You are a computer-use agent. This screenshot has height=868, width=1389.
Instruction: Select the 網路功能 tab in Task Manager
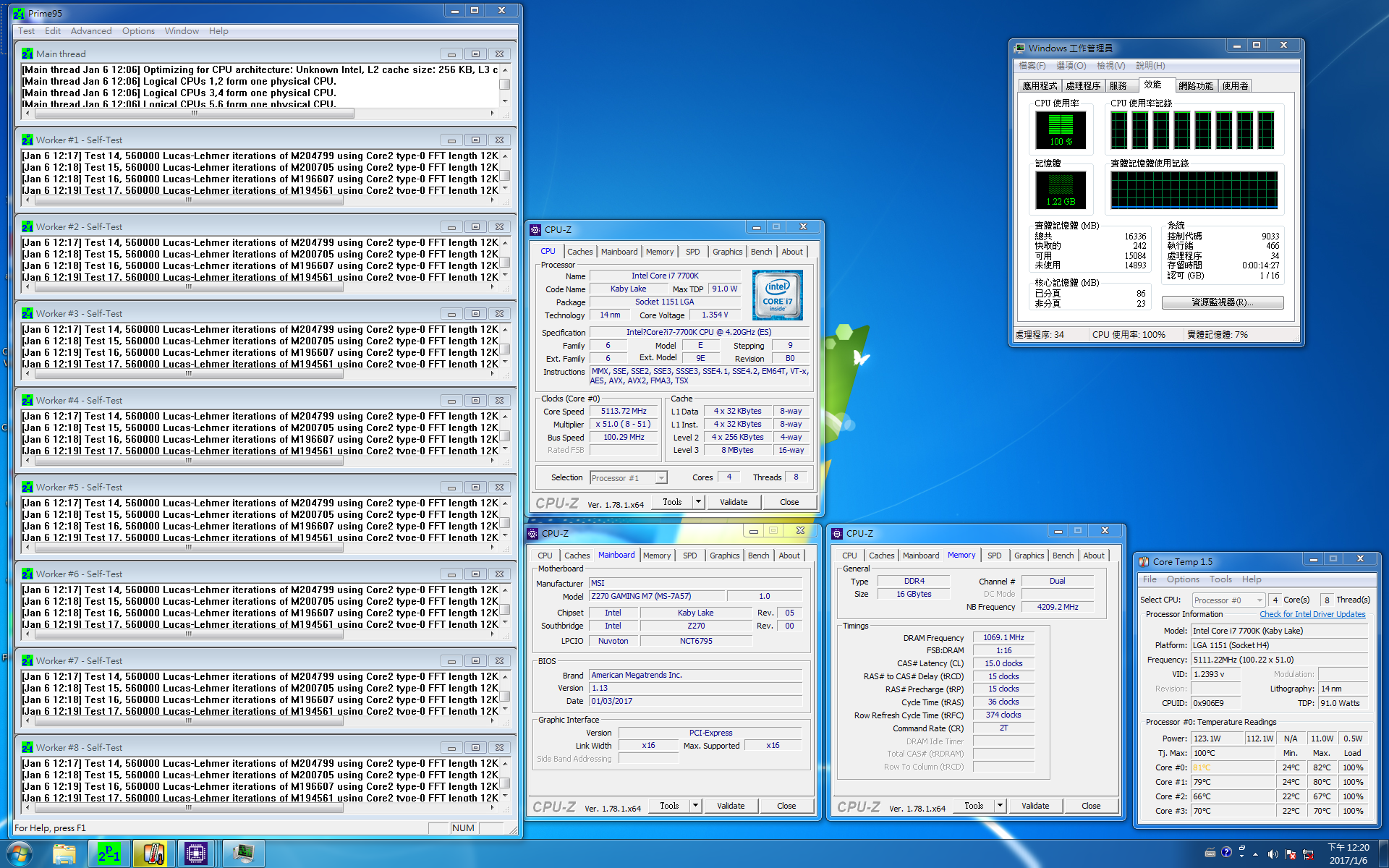click(1196, 85)
